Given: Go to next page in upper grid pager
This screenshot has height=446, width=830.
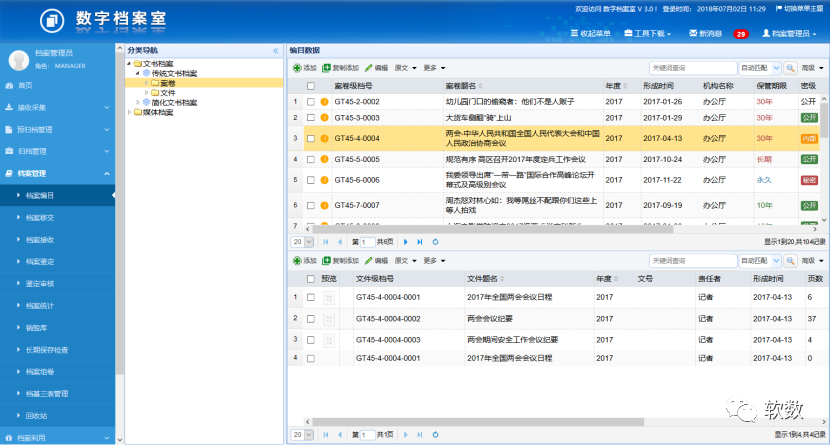Looking at the screenshot, I should click(405, 242).
